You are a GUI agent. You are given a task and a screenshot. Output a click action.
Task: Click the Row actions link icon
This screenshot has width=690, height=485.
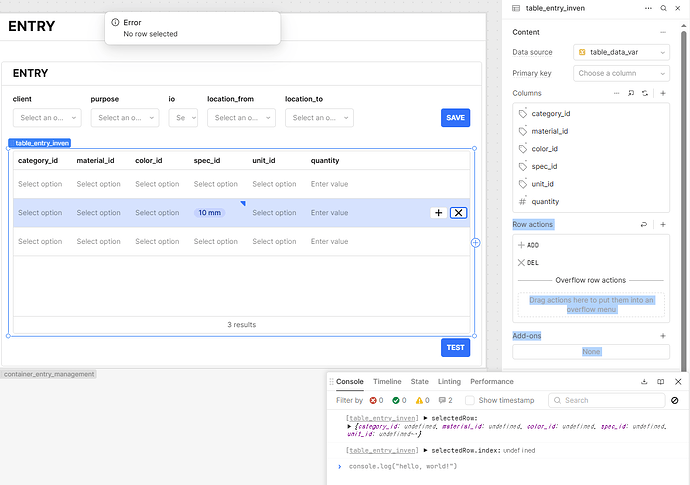(644, 224)
